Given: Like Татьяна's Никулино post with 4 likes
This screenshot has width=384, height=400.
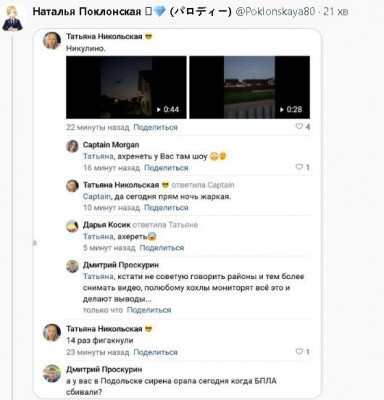Looking at the screenshot, I should pos(299,126).
